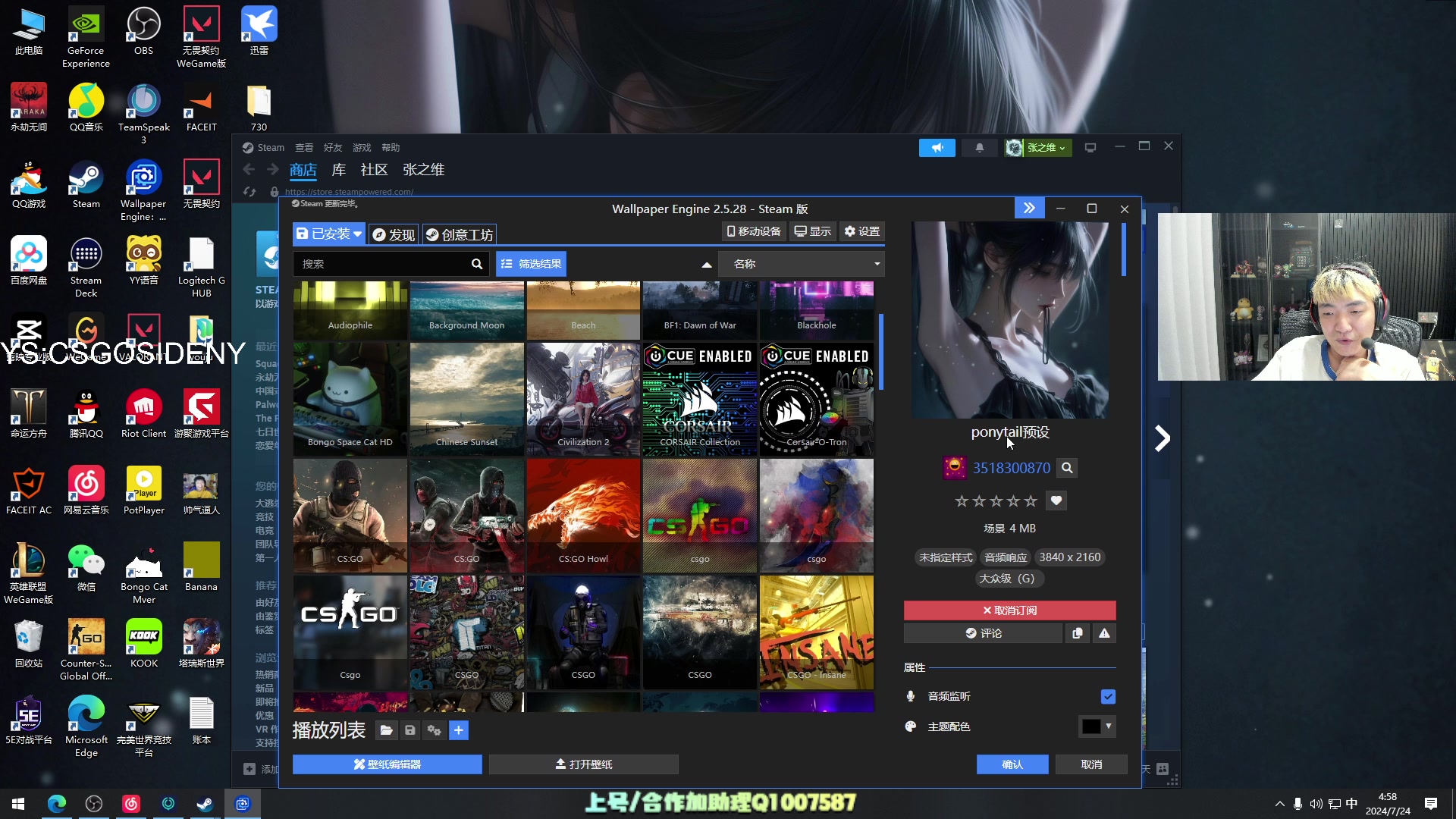Click the 3840 x 2160 resolution tag

coord(1069,557)
